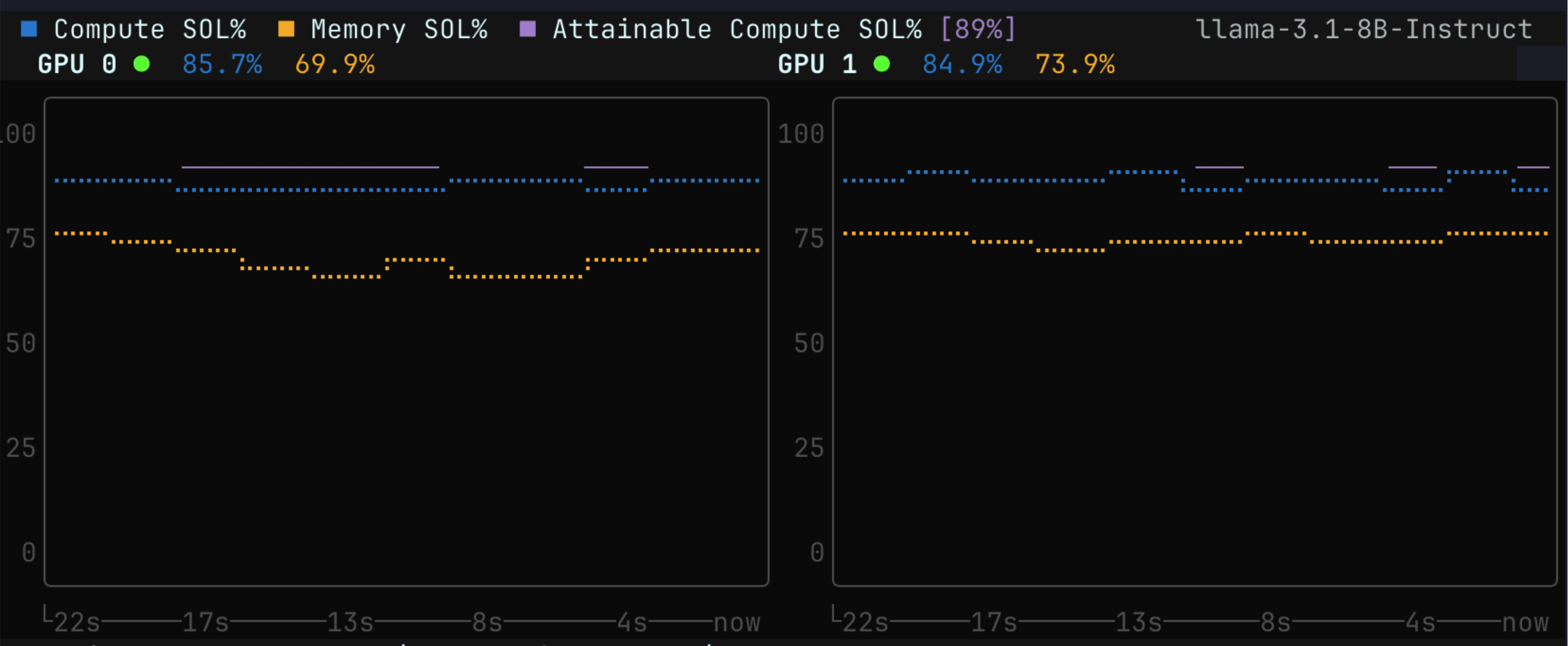The height and width of the screenshot is (646, 1568).
Task: Click the [89%] attainable compute value
Action: pos(978,29)
